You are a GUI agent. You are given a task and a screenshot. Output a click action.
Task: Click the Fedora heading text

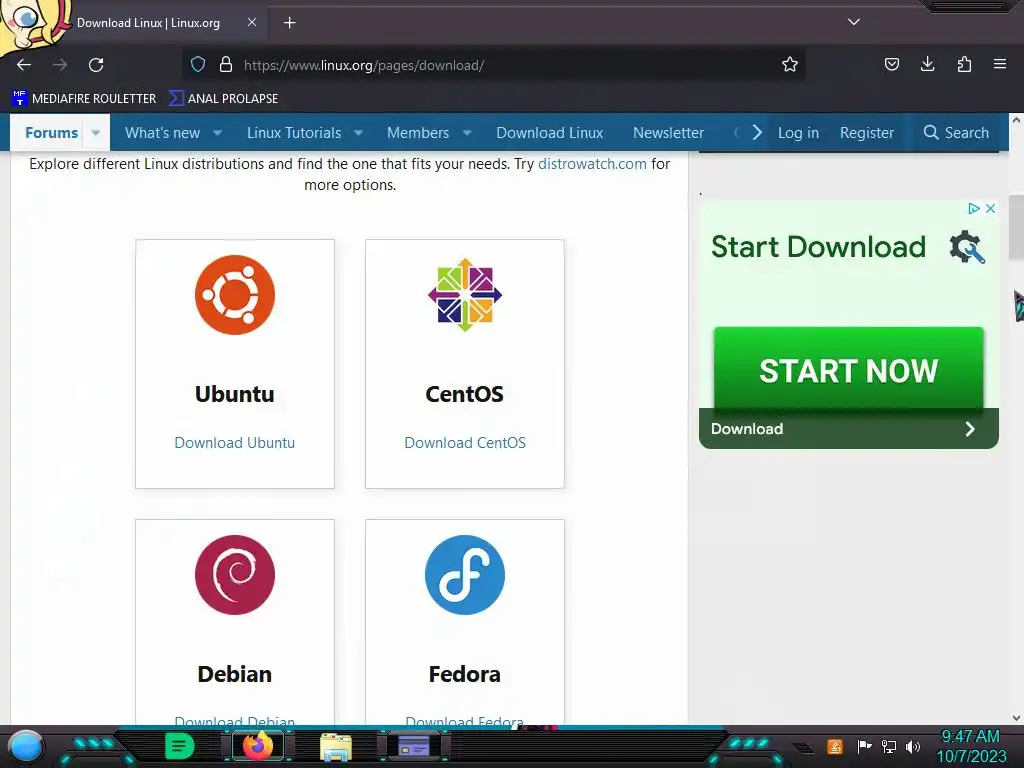(x=464, y=674)
